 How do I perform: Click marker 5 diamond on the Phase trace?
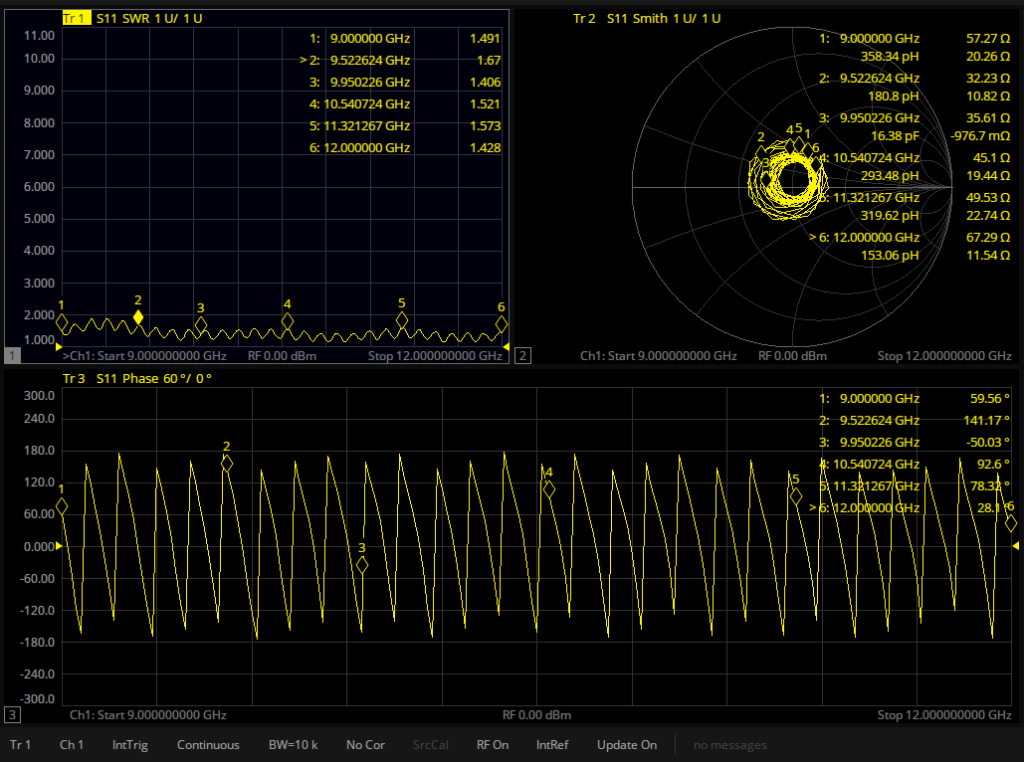coord(795,497)
